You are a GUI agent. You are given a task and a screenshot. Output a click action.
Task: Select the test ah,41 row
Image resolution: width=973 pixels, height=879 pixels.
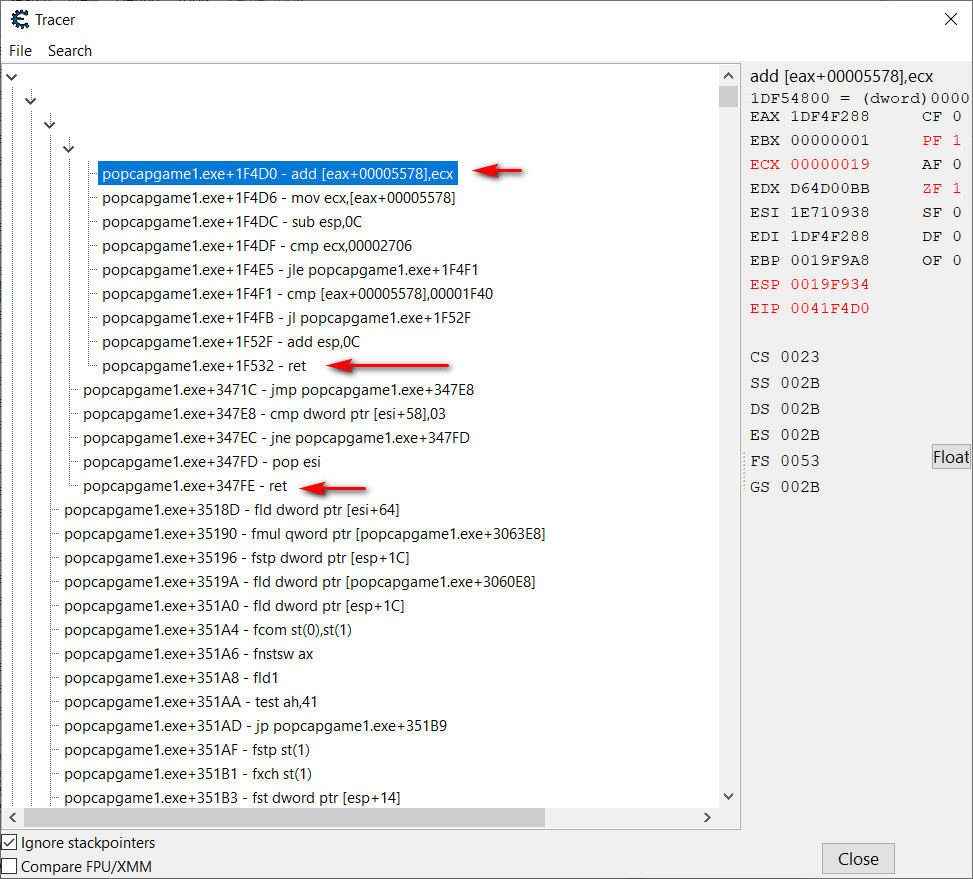[191, 702]
